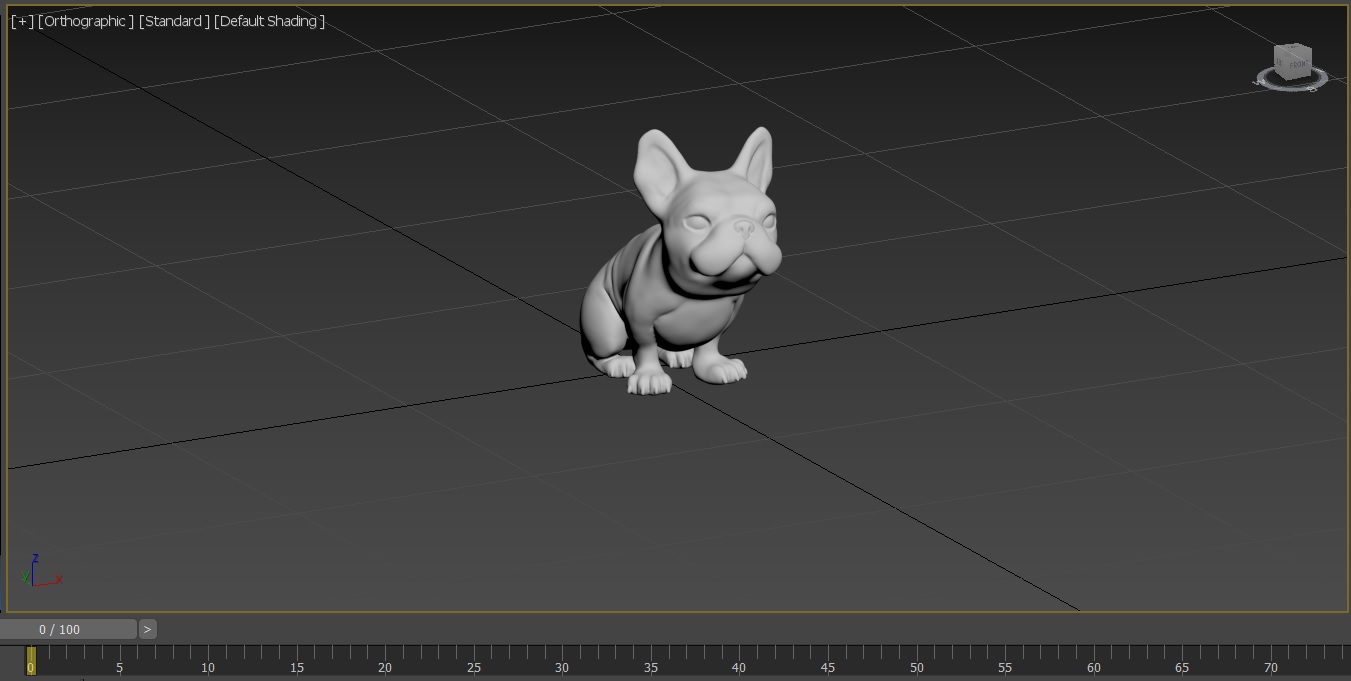Jump to frame 70 on the timeline
Image resolution: width=1351 pixels, height=681 pixels.
click(x=1271, y=667)
